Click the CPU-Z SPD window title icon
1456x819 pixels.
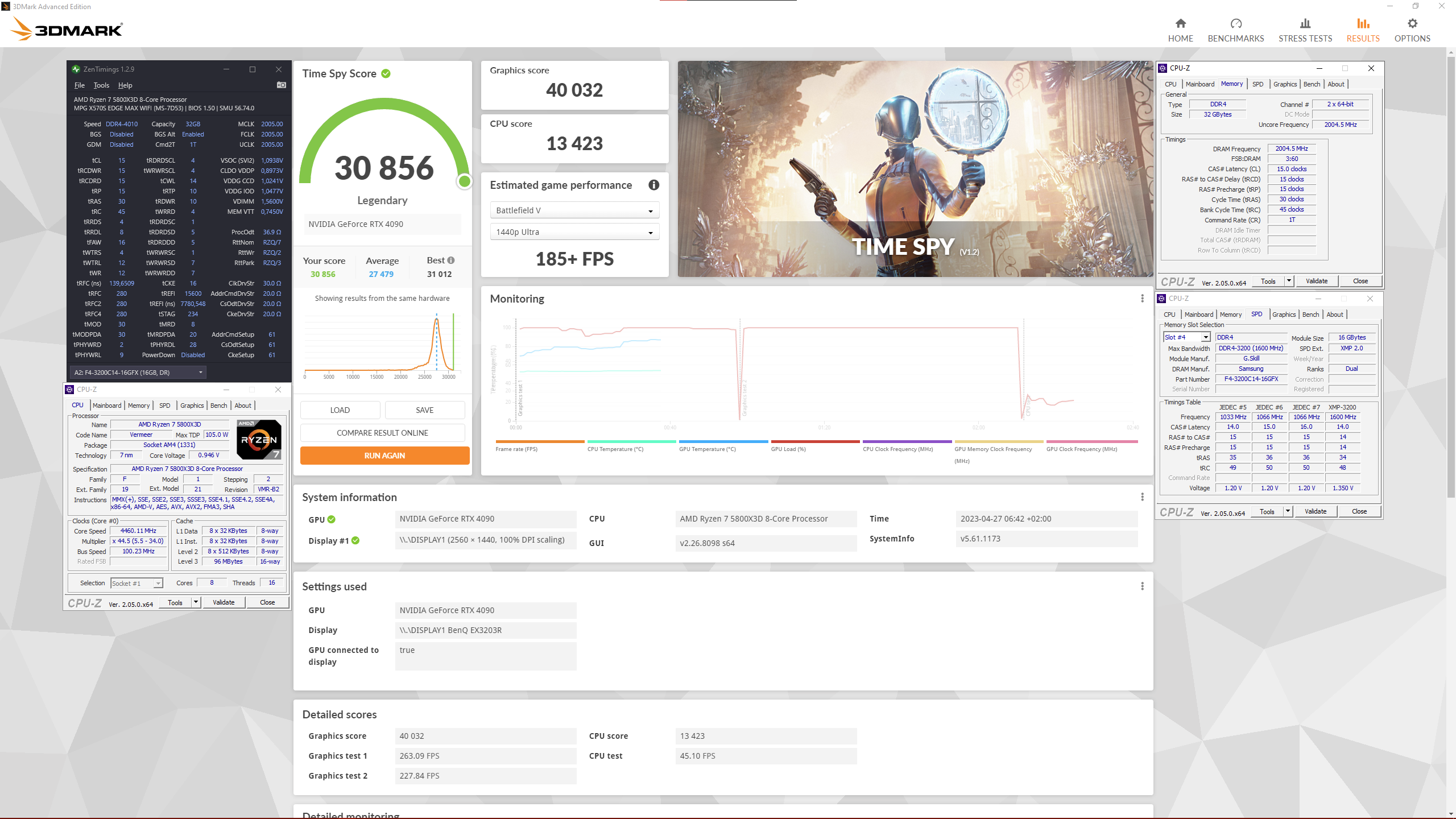coord(1162,298)
